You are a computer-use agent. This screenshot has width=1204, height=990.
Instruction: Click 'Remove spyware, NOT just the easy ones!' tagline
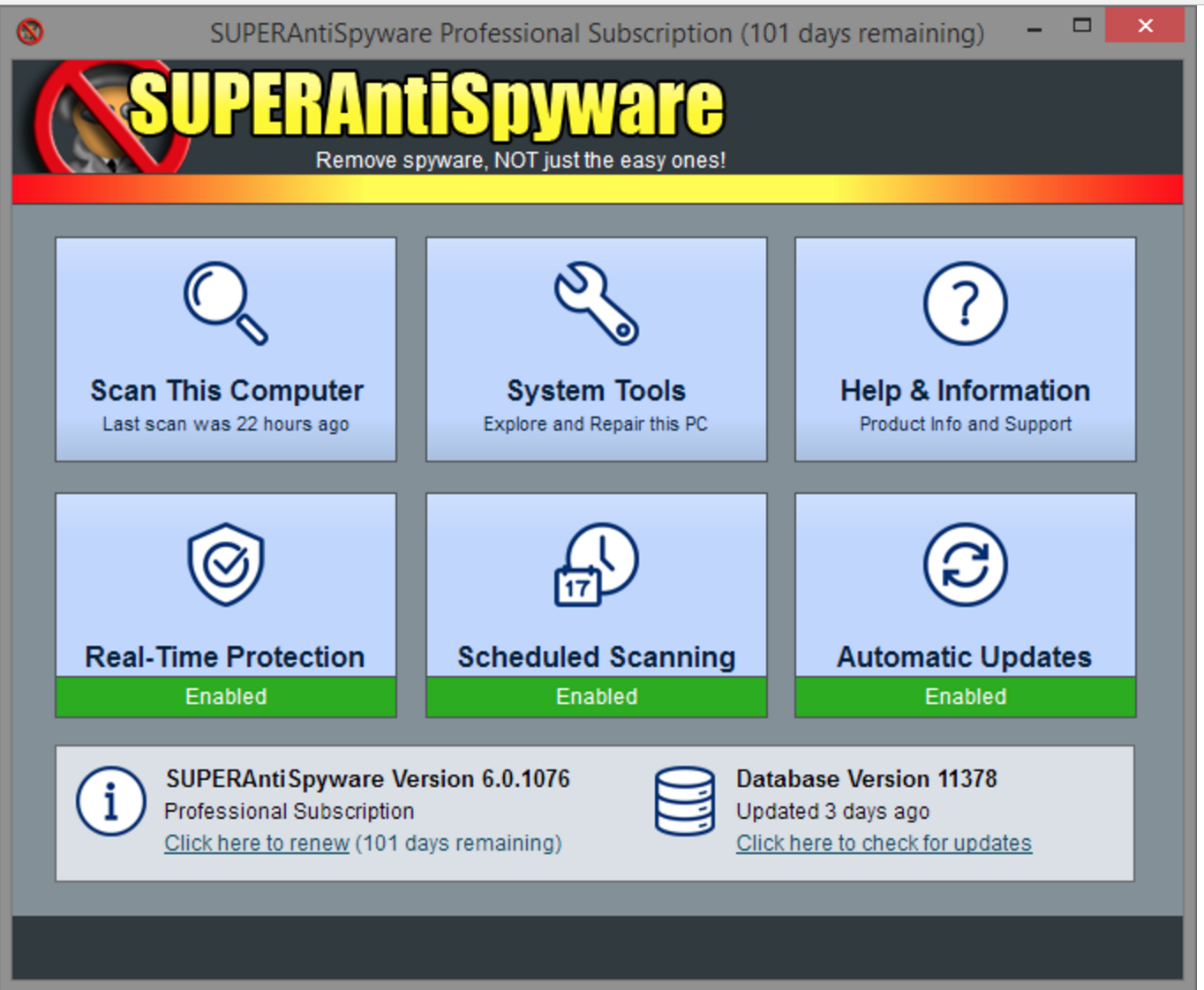tap(521, 161)
